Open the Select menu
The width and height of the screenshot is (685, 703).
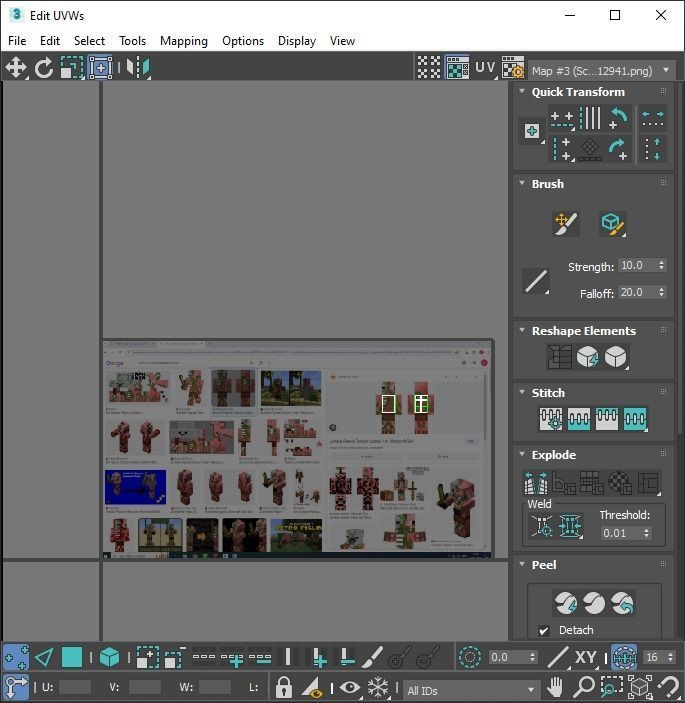[x=89, y=41]
